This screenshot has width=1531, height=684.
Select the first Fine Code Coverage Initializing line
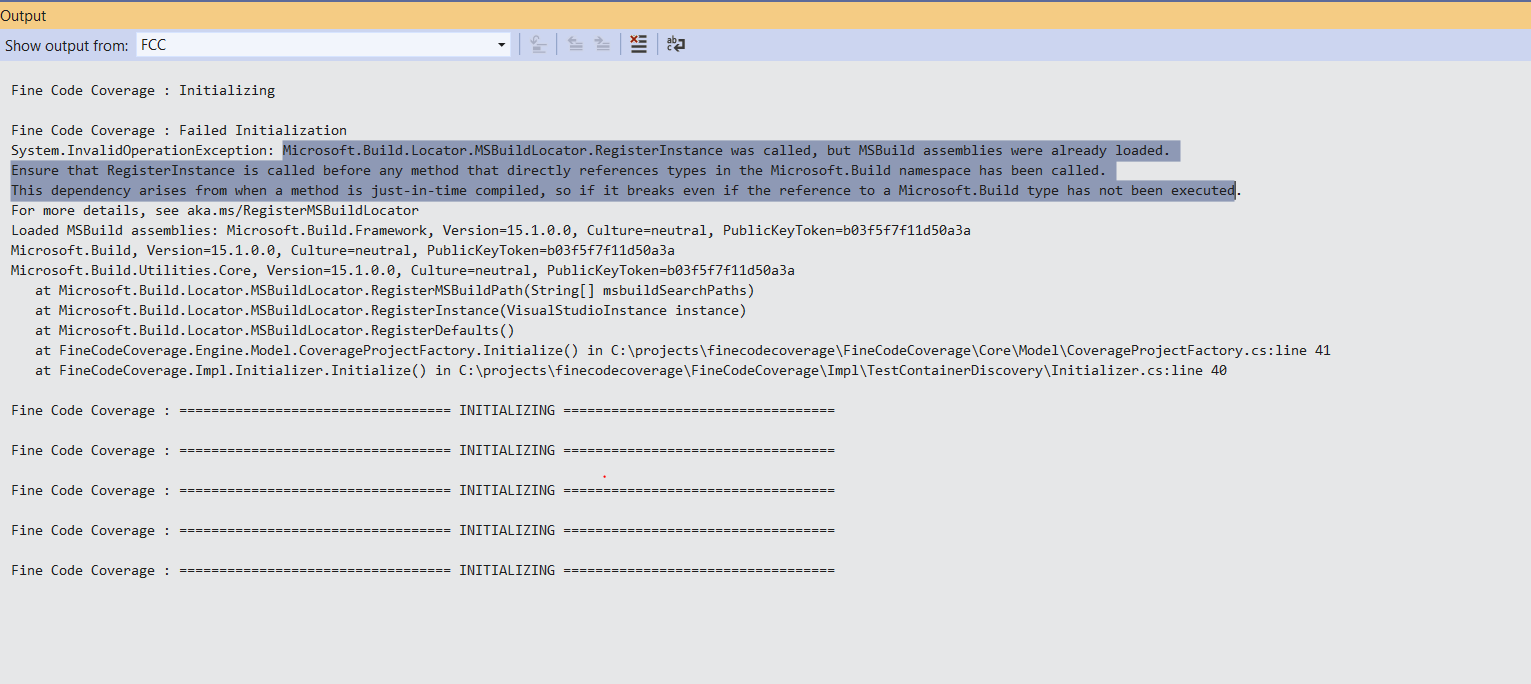point(142,90)
